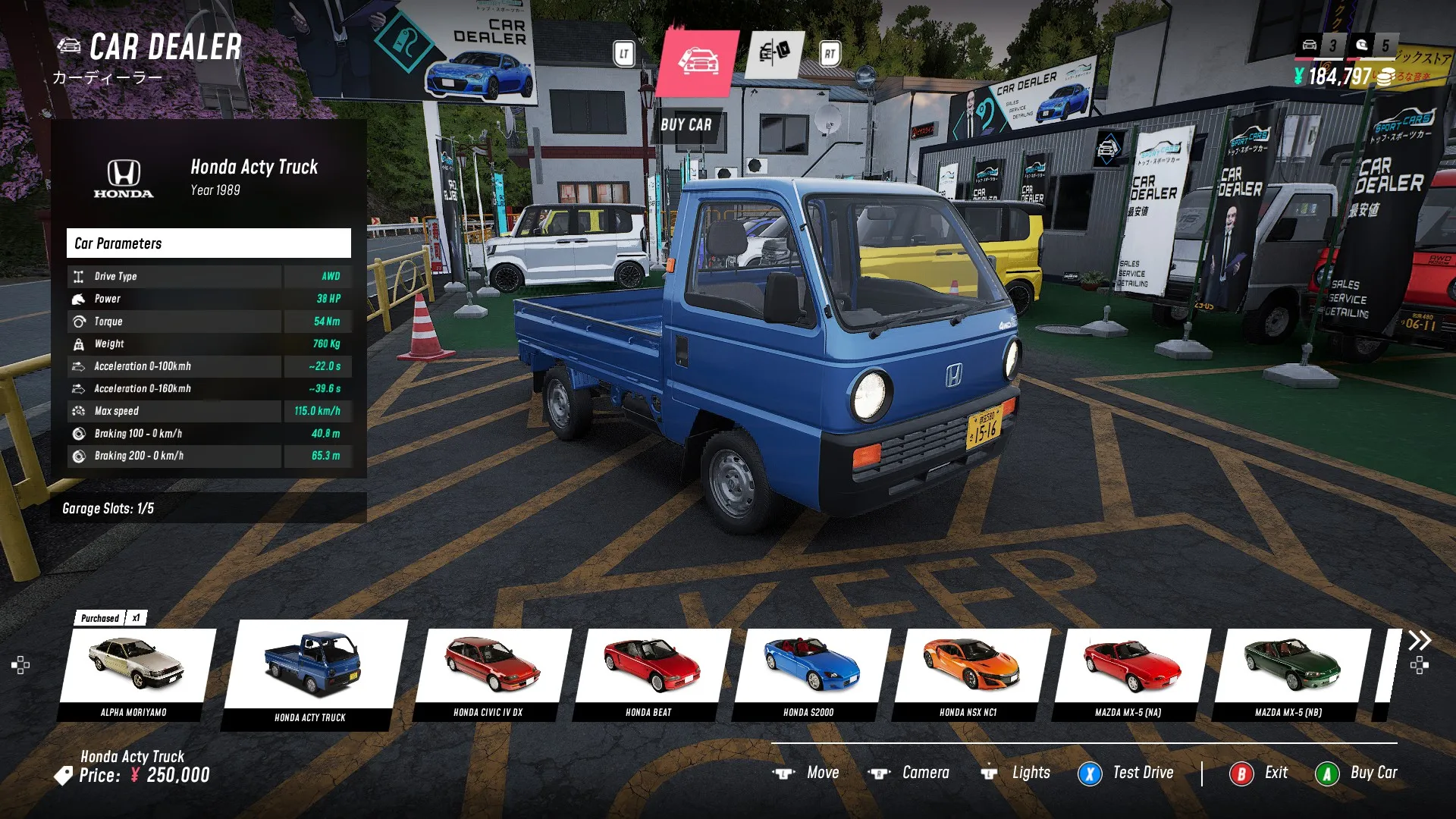This screenshot has width=1456, height=819.
Task: Click the red B button icon
Action: (x=1241, y=773)
